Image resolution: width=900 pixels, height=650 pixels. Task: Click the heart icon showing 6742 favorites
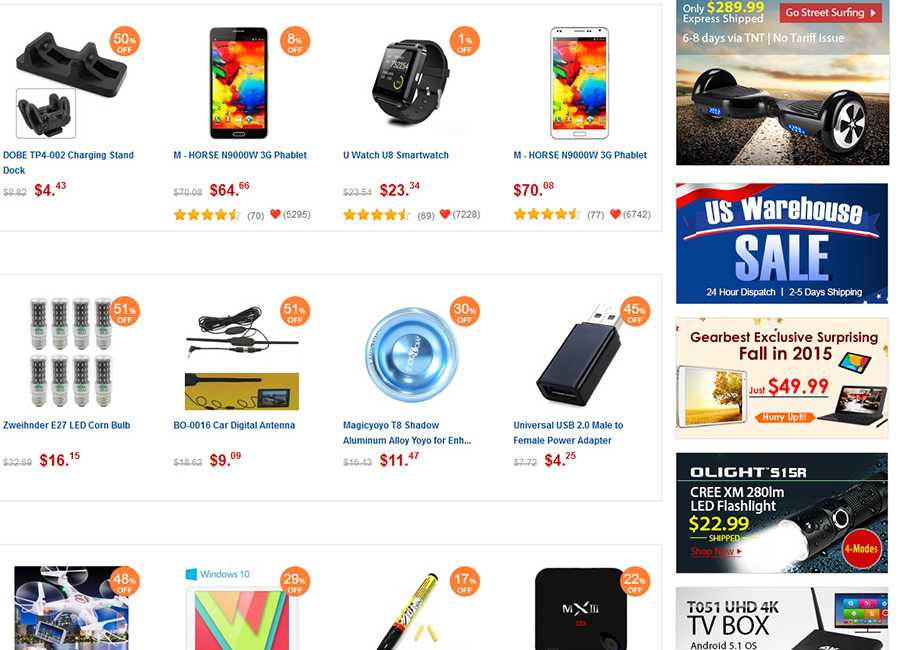(x=615, y=214)
